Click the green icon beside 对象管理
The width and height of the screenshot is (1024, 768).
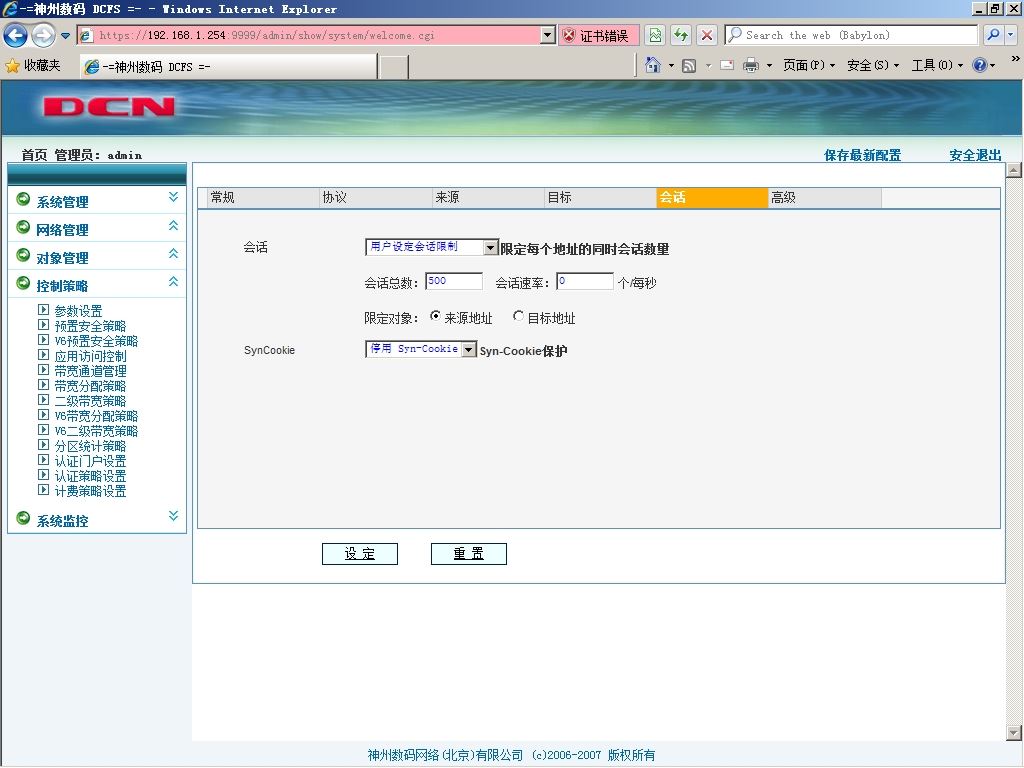[23, 255]
